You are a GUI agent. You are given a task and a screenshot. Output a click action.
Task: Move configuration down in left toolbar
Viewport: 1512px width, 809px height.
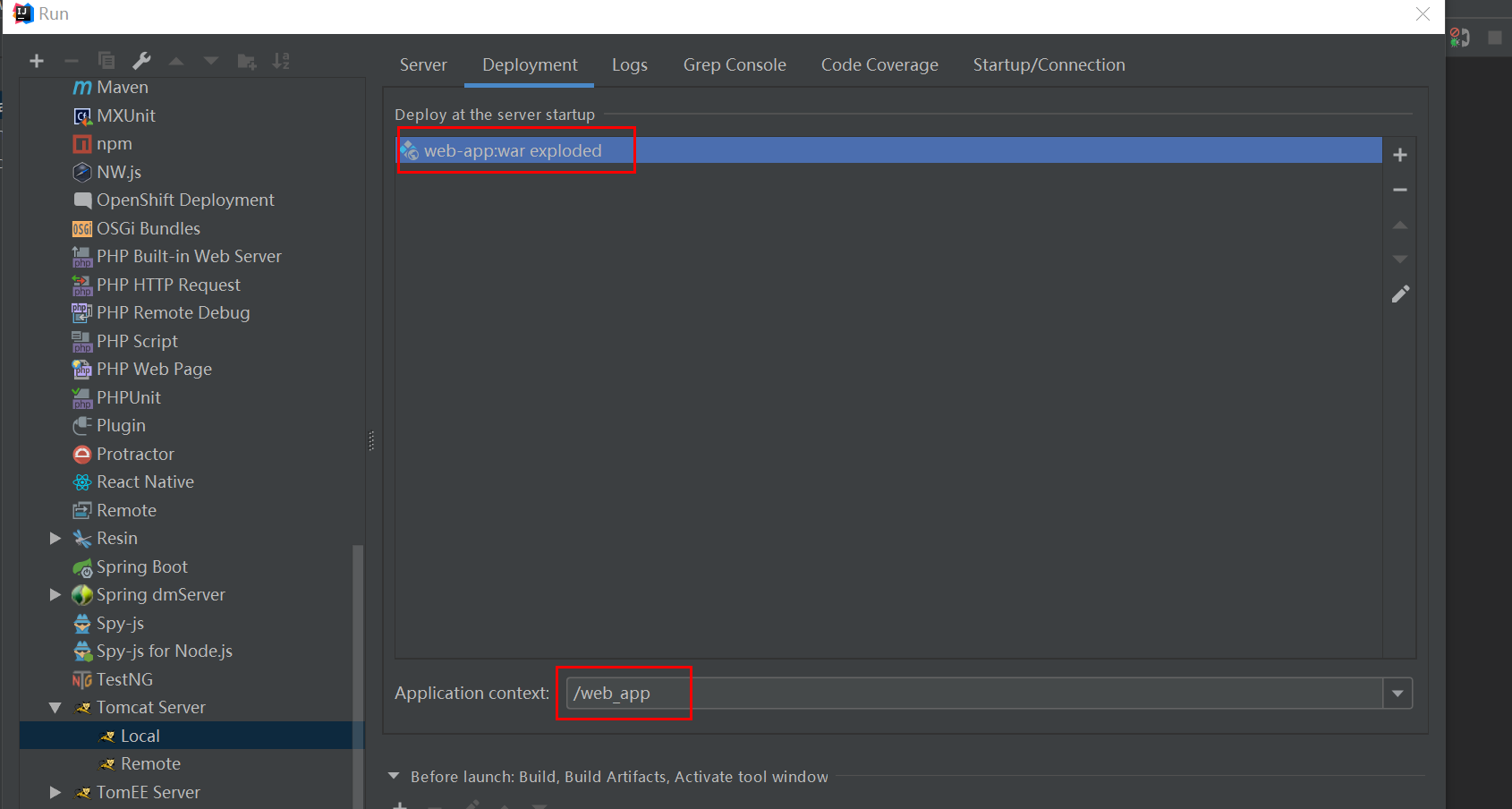pyautogui.click(x=211, y=61)
